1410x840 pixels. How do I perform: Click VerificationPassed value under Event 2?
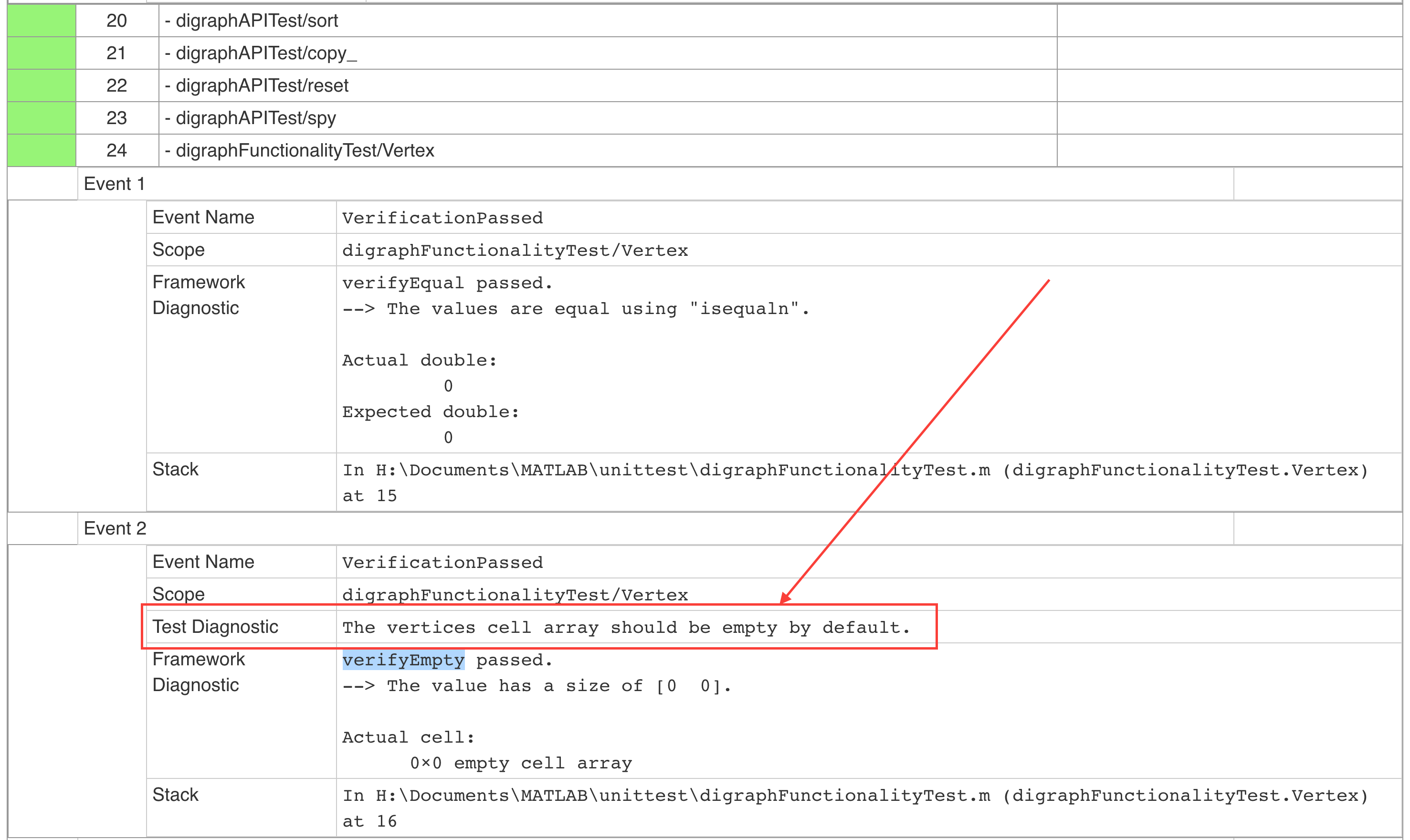[442, 562]
